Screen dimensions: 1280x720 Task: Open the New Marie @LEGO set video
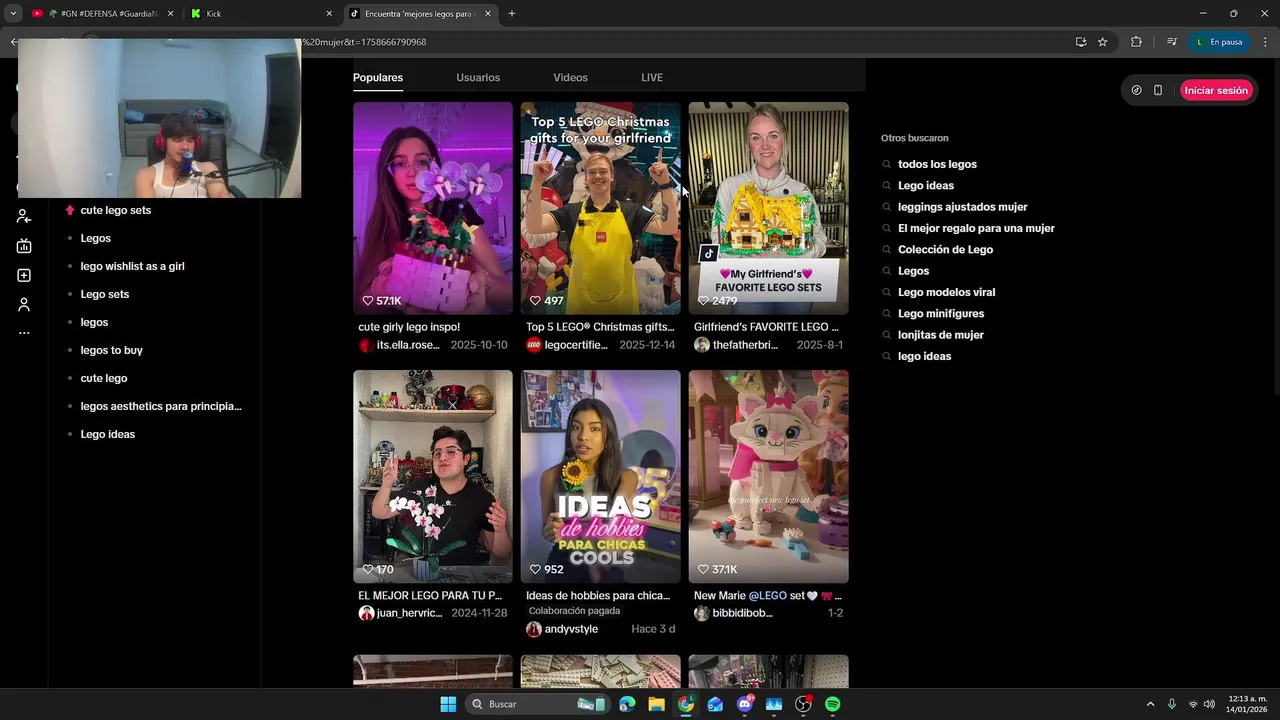click(x=769, y=477)
